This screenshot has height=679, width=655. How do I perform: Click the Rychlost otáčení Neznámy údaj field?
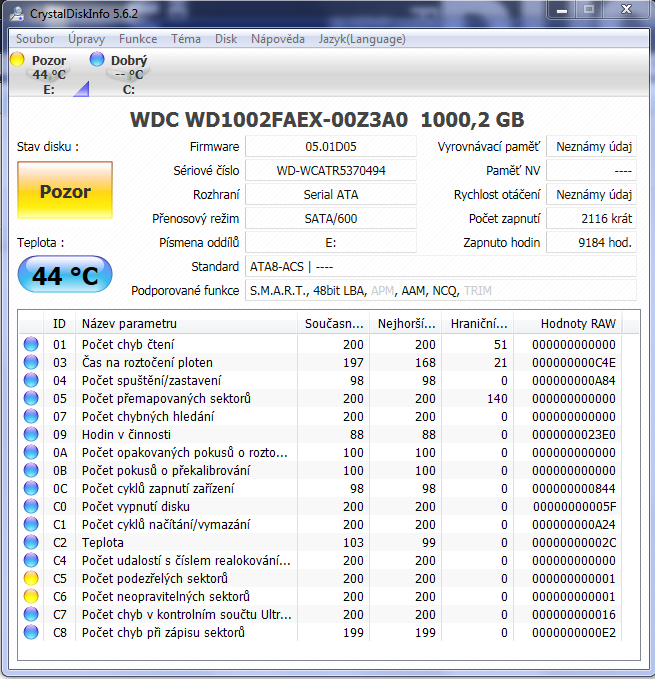(x=591, y=194)
